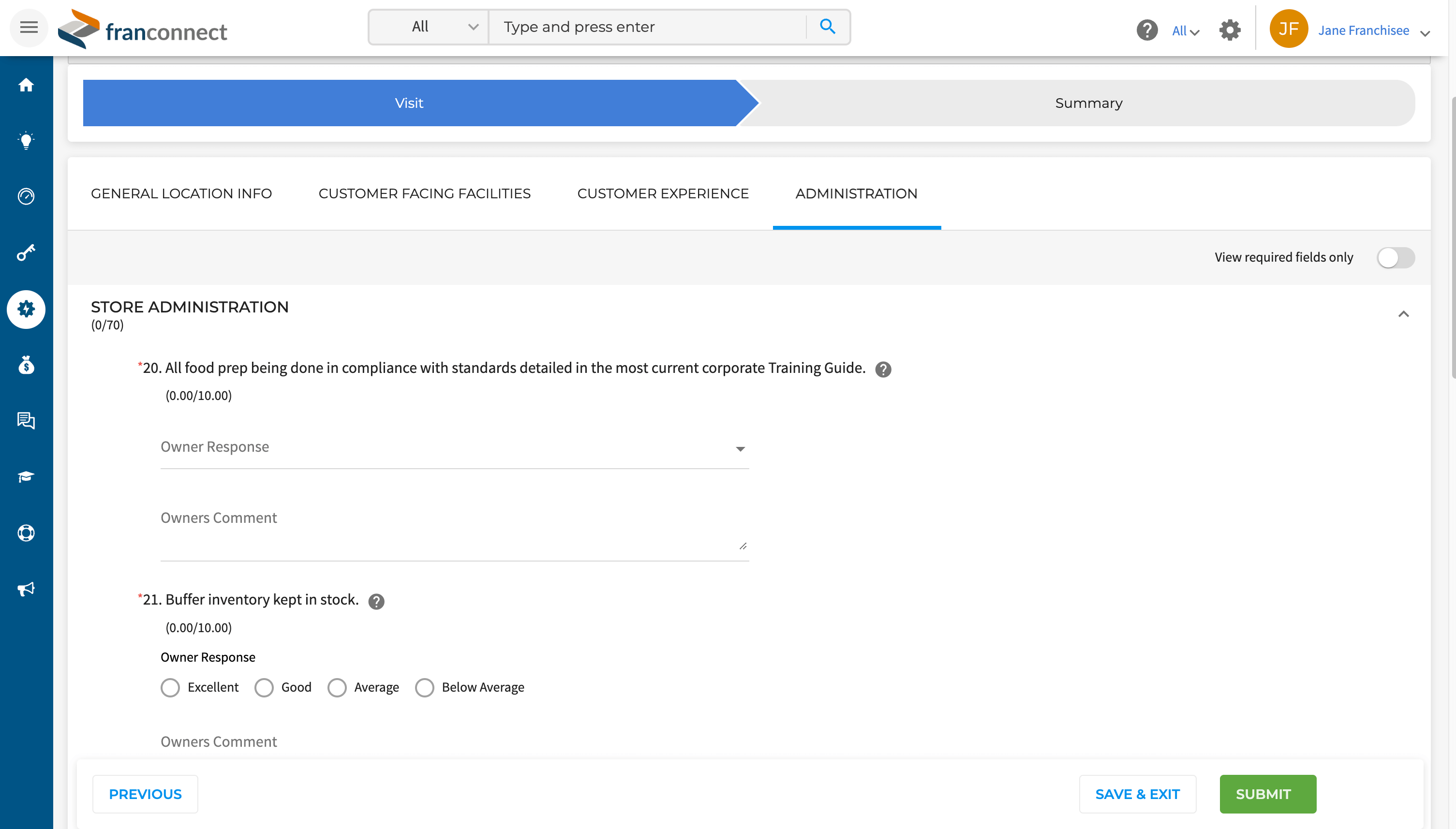Open the money bag finance icon
The image size is (1456, 829).
[x=26, y=365]
